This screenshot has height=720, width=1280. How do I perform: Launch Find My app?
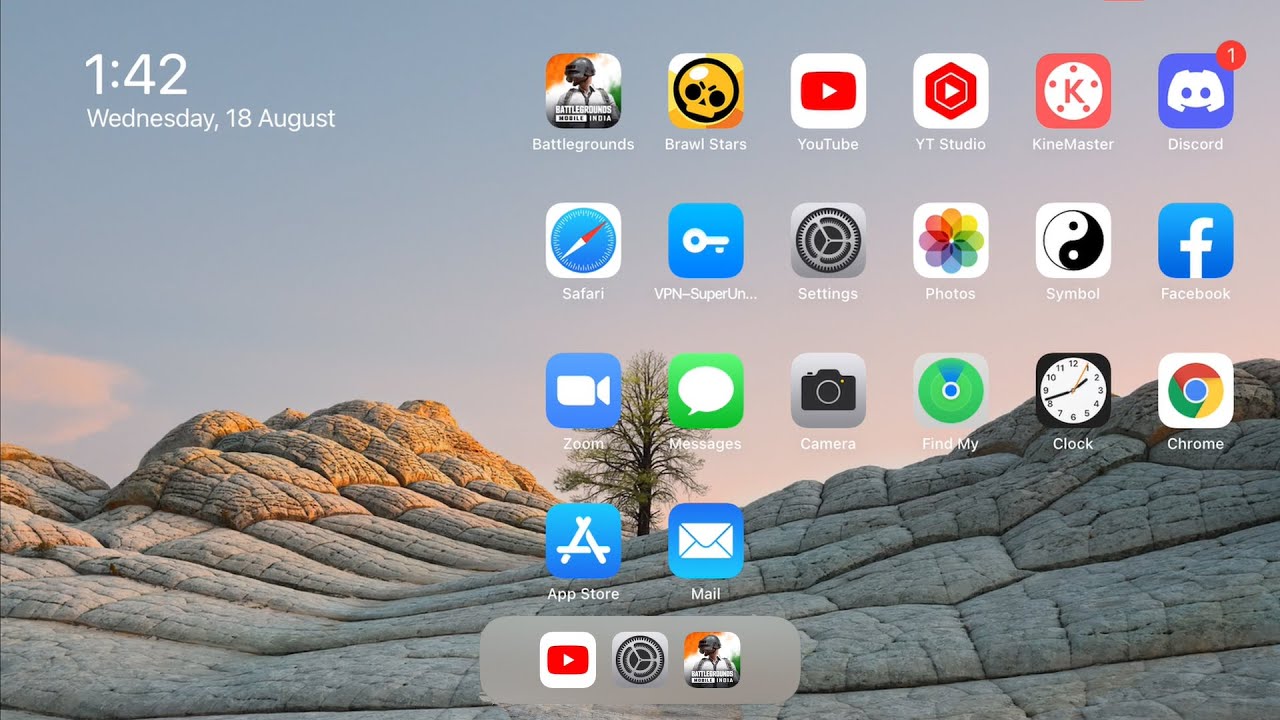click(951, 391)
